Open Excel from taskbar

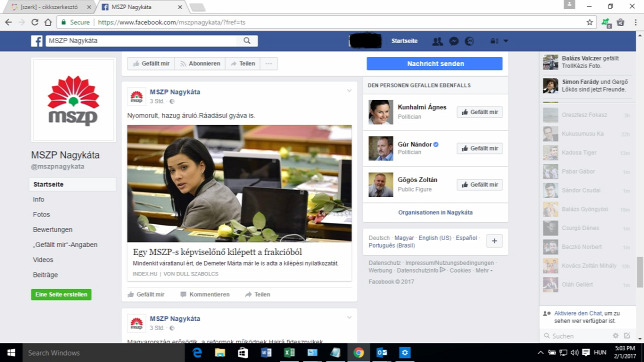(289, 353)
